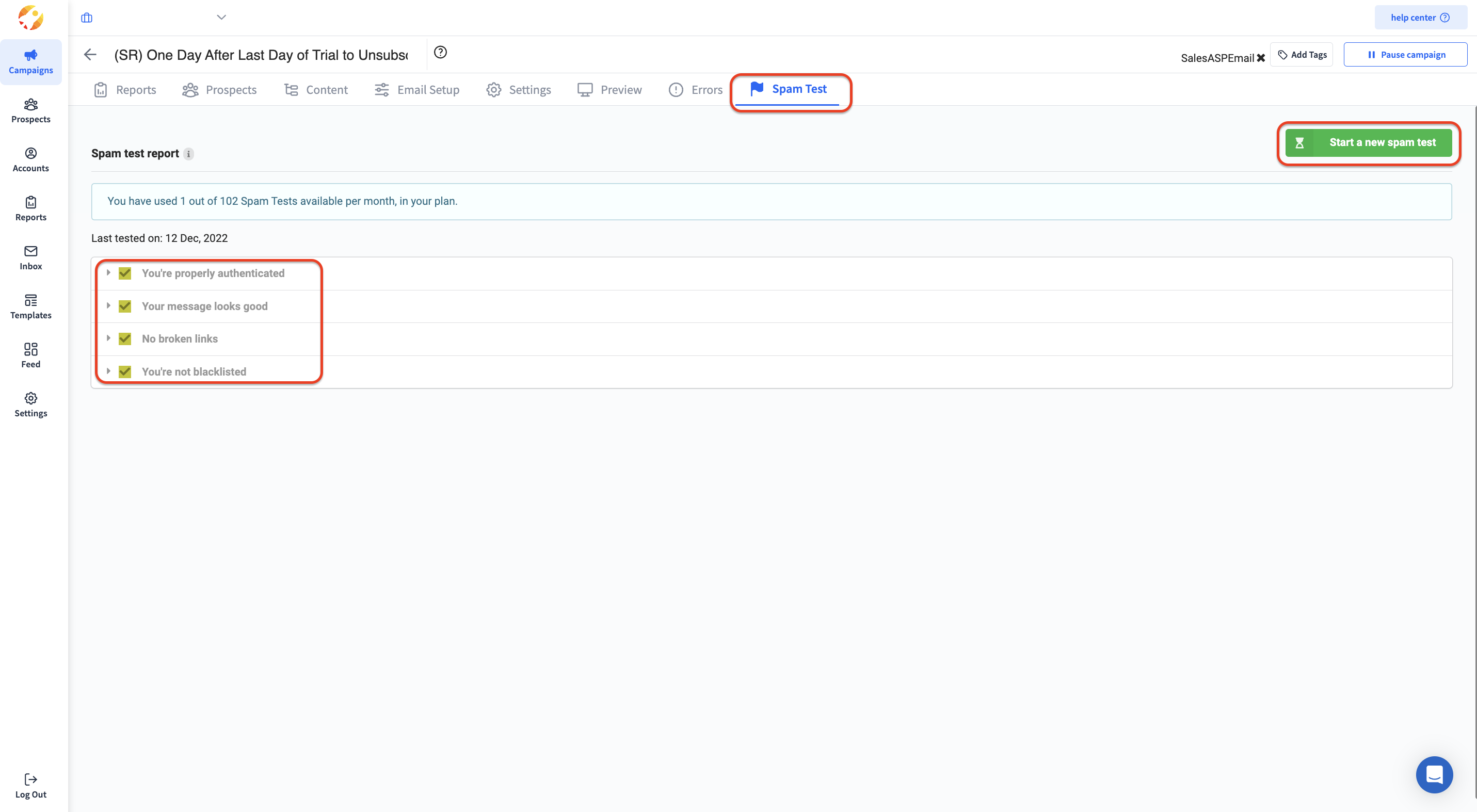The height and width of the screenshot is (812, 1477).
Task: Expand the not blacklisted result row
Action: tap(108, 371)
